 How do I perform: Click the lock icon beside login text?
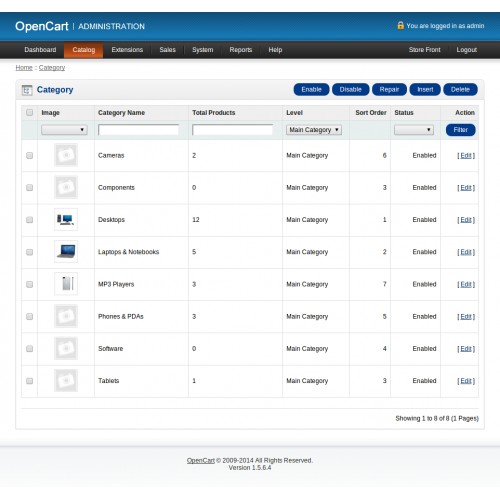pyautogui.click(x=400, y=25)
